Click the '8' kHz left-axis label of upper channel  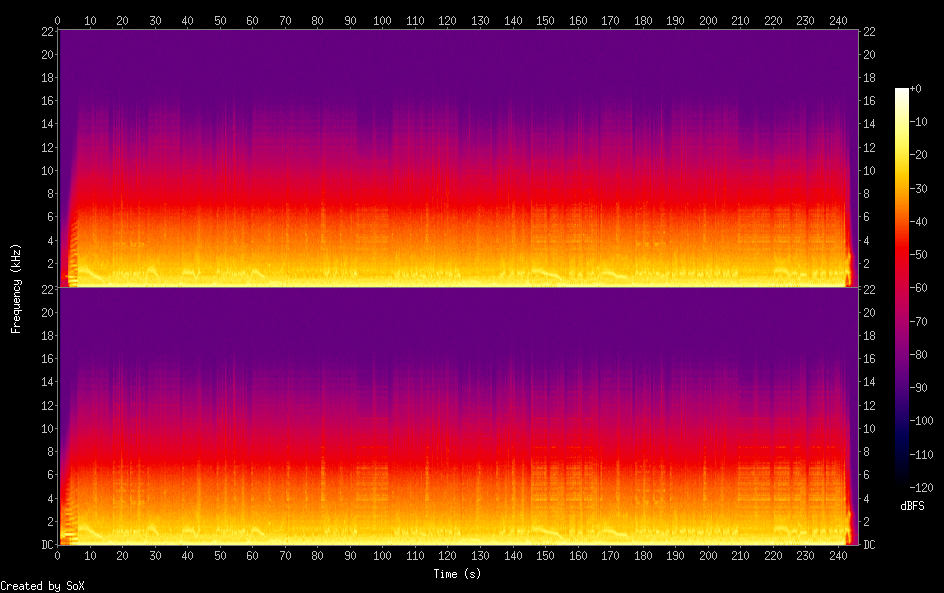point(51,193)
